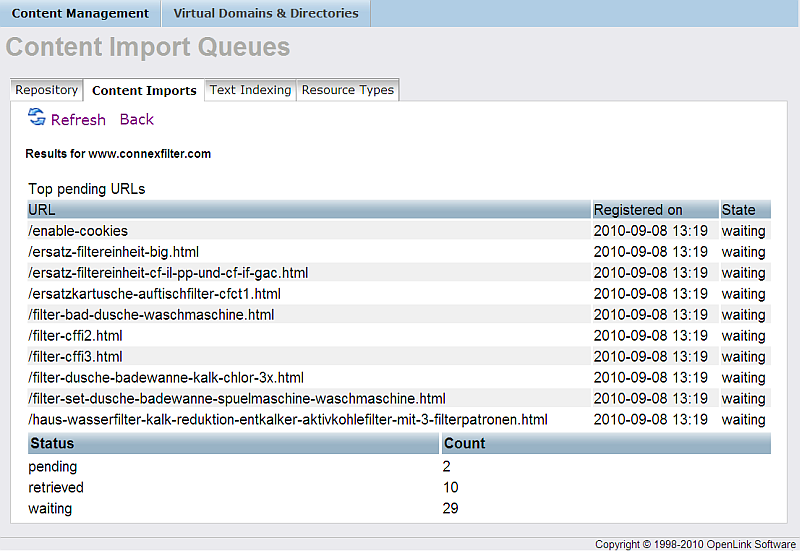This screenshot has width=800, height=551.
Task: Click the /filter-cffi2.html URL entry
Action: 76,336
